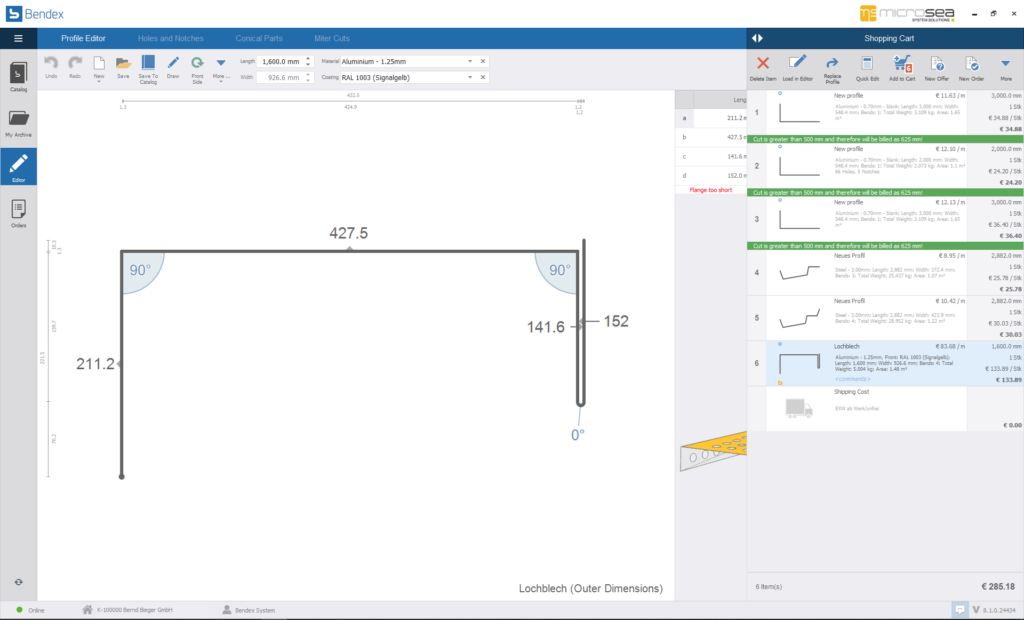Switch to Holes and Notches tab

coord(172,38)
